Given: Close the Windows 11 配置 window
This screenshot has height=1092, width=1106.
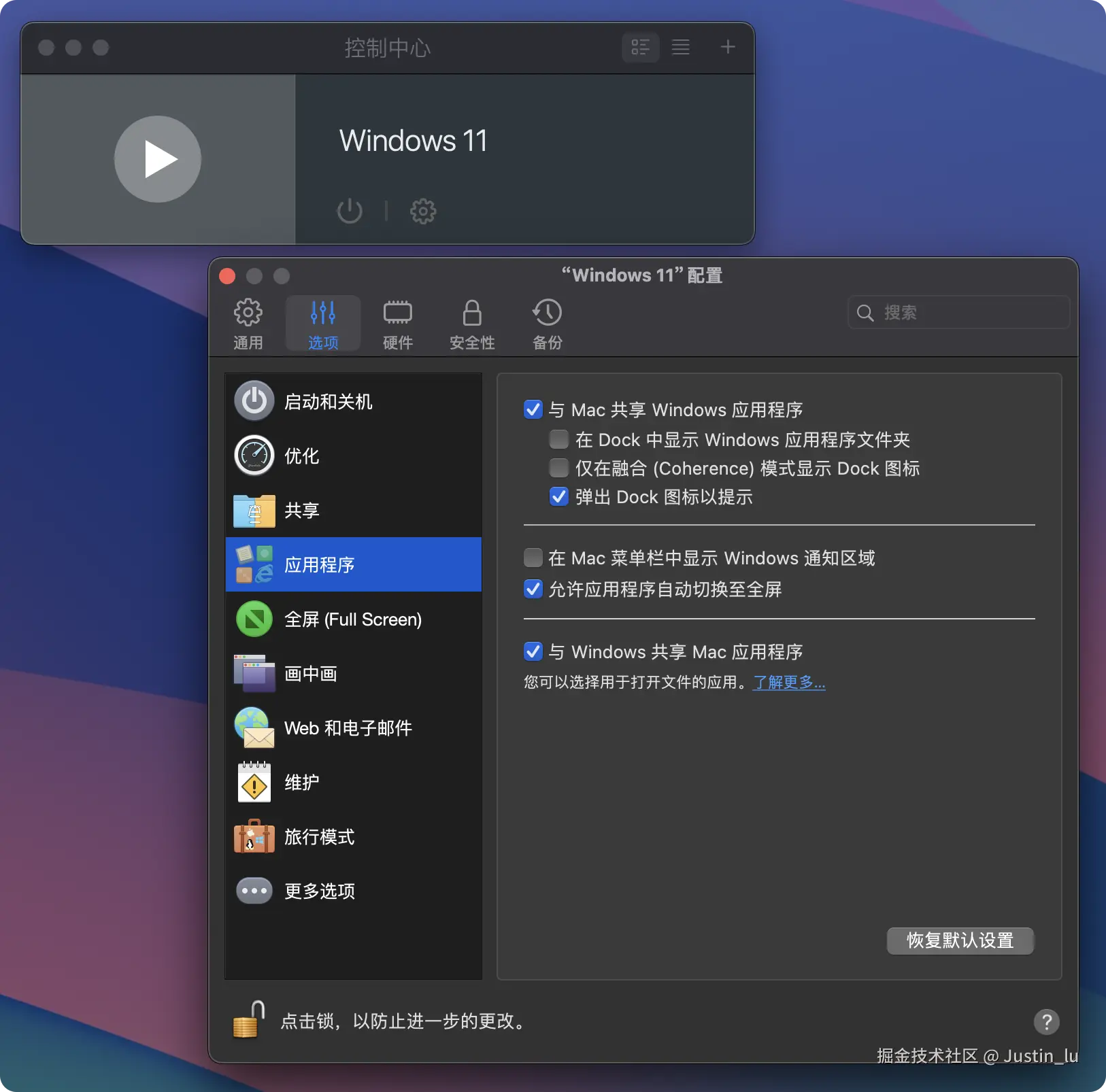Looking at the screenshot, I should click(x=227, y=276).
